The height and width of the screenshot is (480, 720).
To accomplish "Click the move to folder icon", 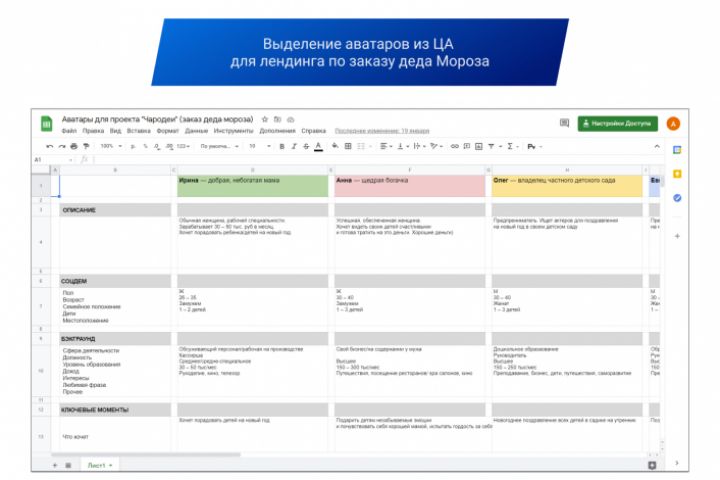I will (277, 119).
